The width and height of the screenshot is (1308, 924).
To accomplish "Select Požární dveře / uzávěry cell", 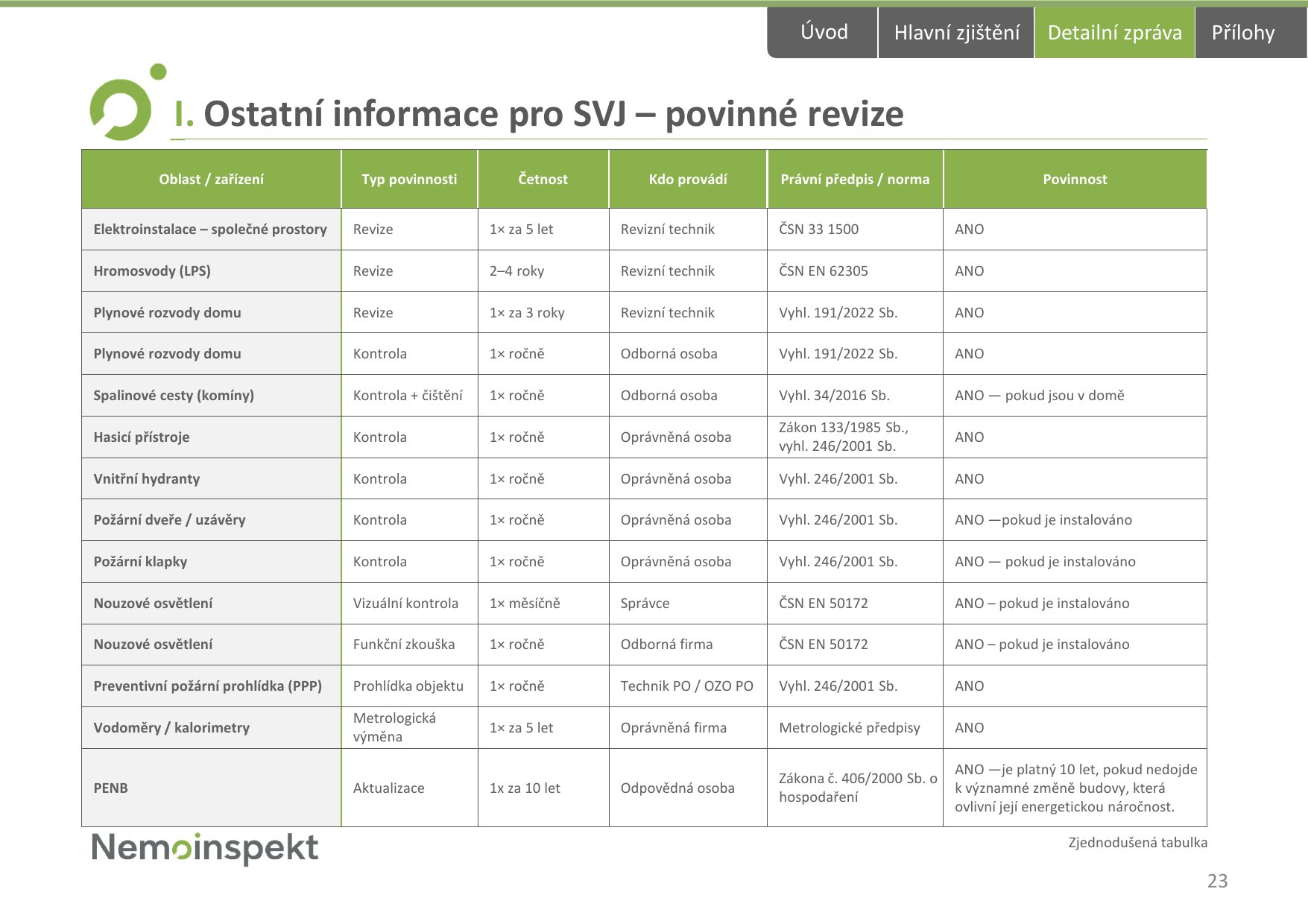I will [x=211, y=520].
